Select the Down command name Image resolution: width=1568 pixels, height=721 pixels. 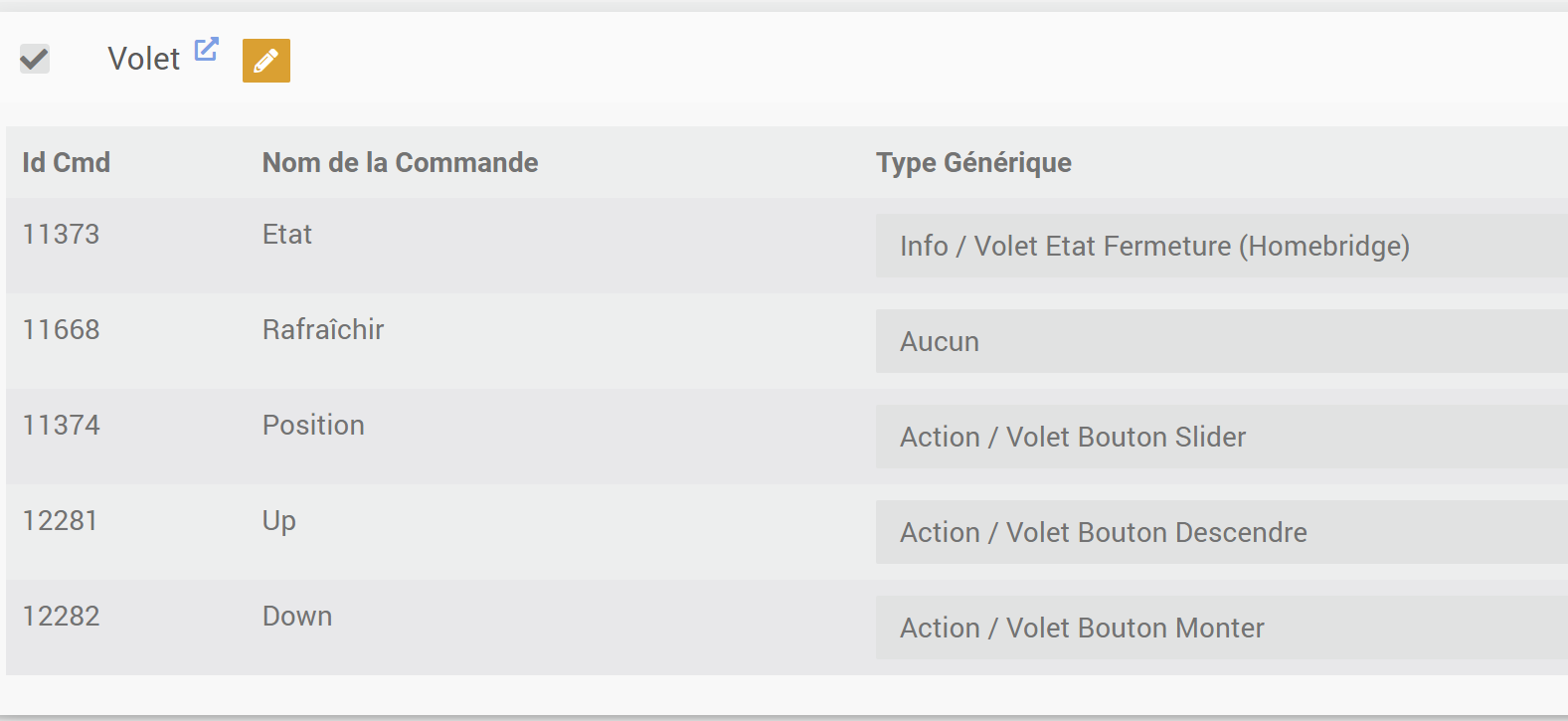pos(297,616)
